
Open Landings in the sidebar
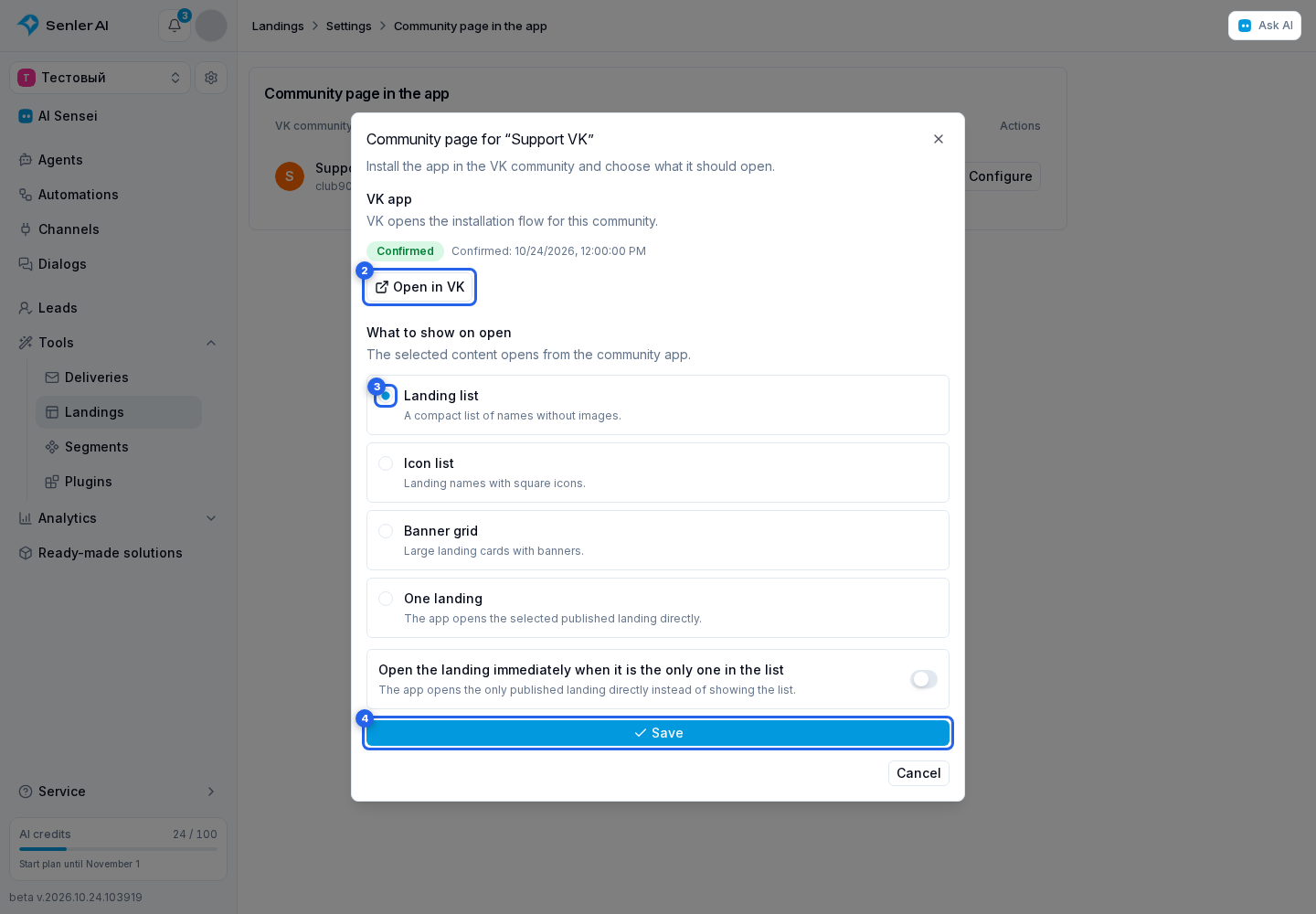coord(119,412)
